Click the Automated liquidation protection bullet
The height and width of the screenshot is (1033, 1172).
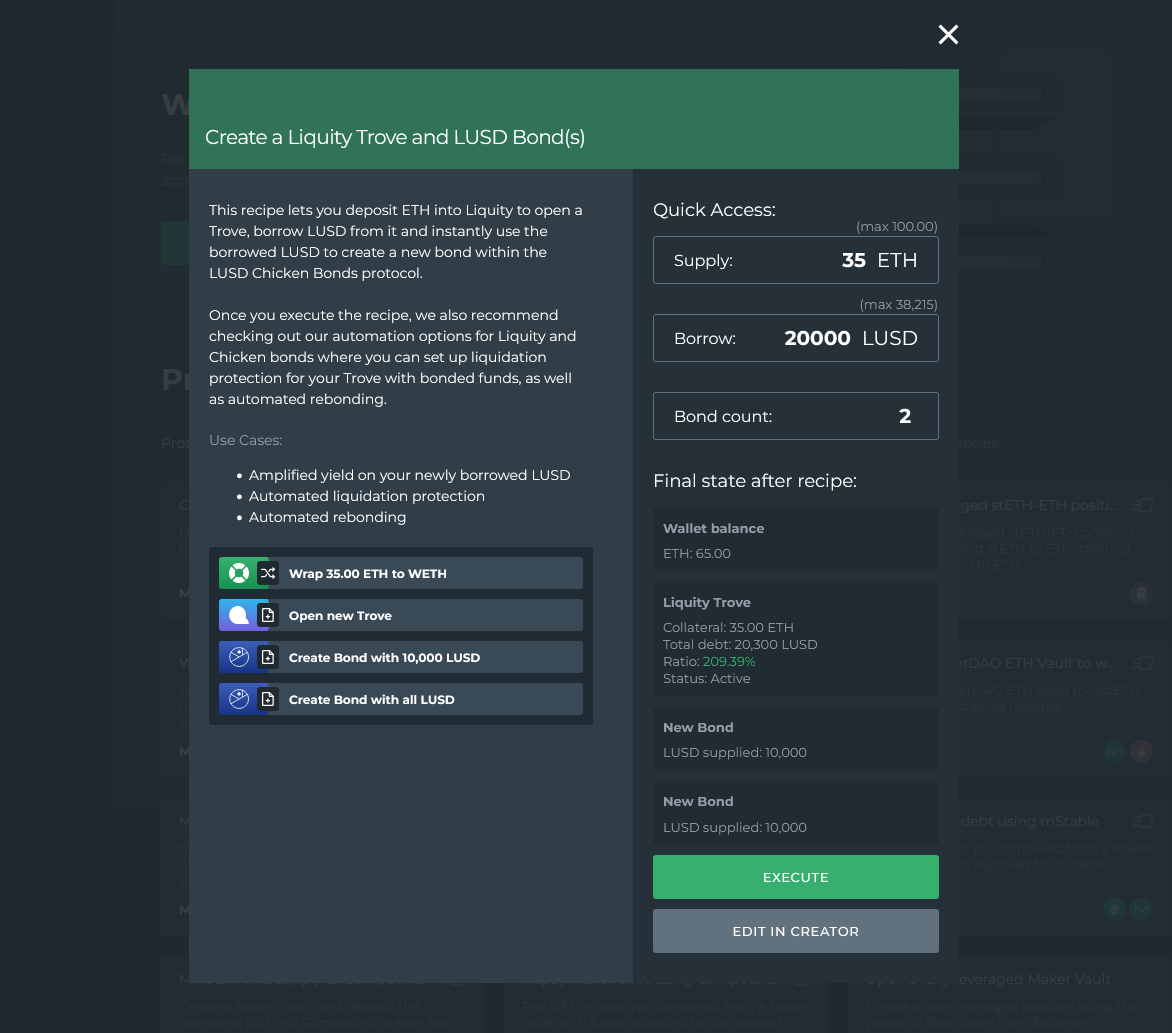(x=366, y=496)
